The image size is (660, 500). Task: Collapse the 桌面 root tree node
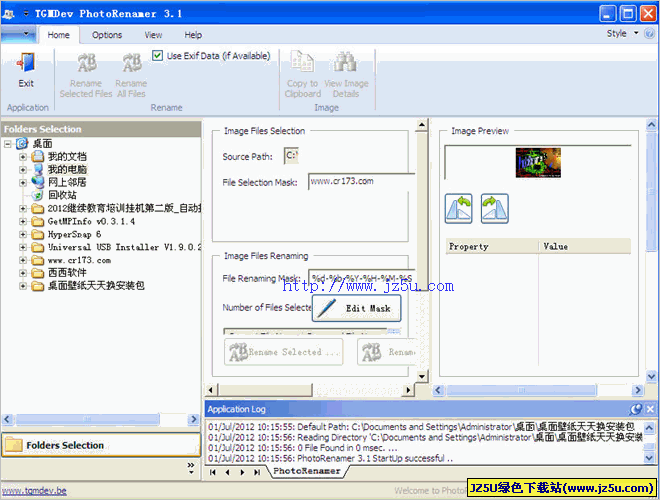click(8, 144)
